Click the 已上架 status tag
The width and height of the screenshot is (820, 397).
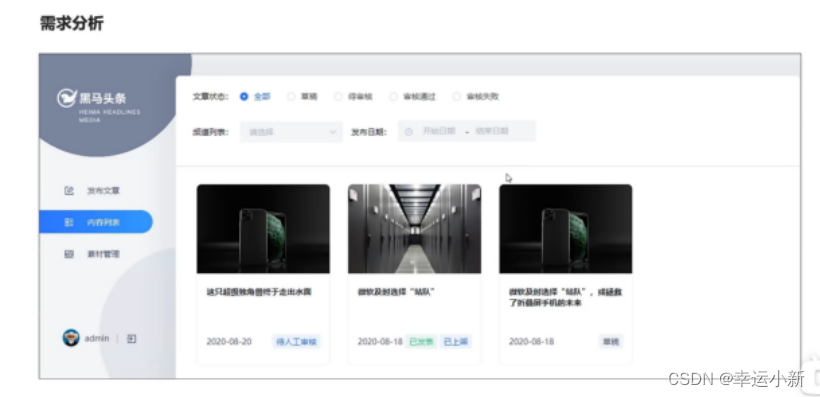click(x=455, y=342)
